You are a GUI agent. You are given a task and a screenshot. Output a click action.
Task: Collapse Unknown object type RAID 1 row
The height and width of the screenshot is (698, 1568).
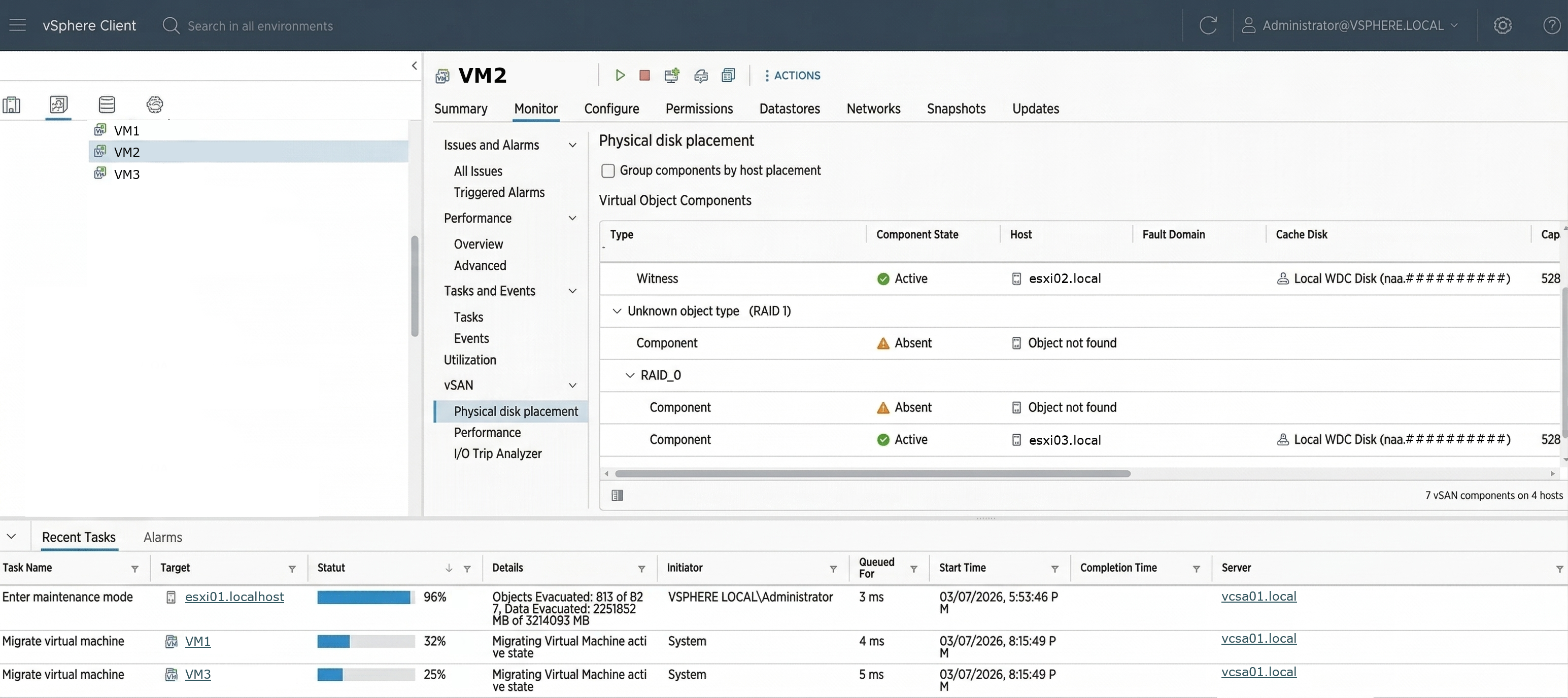click(617, 311)
